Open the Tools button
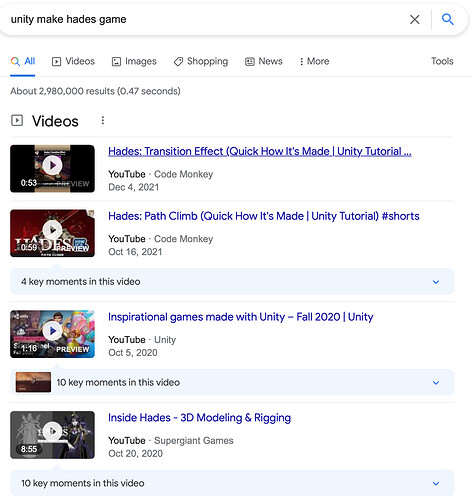This screenshot has height=499, width=472. point(442,61)
